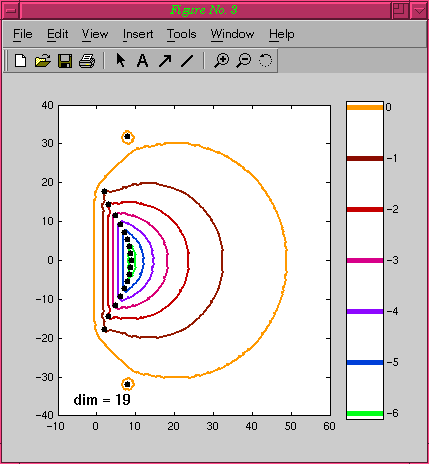Open the File menu
This screenshot has width=429, height=464.
click(23, 34)
